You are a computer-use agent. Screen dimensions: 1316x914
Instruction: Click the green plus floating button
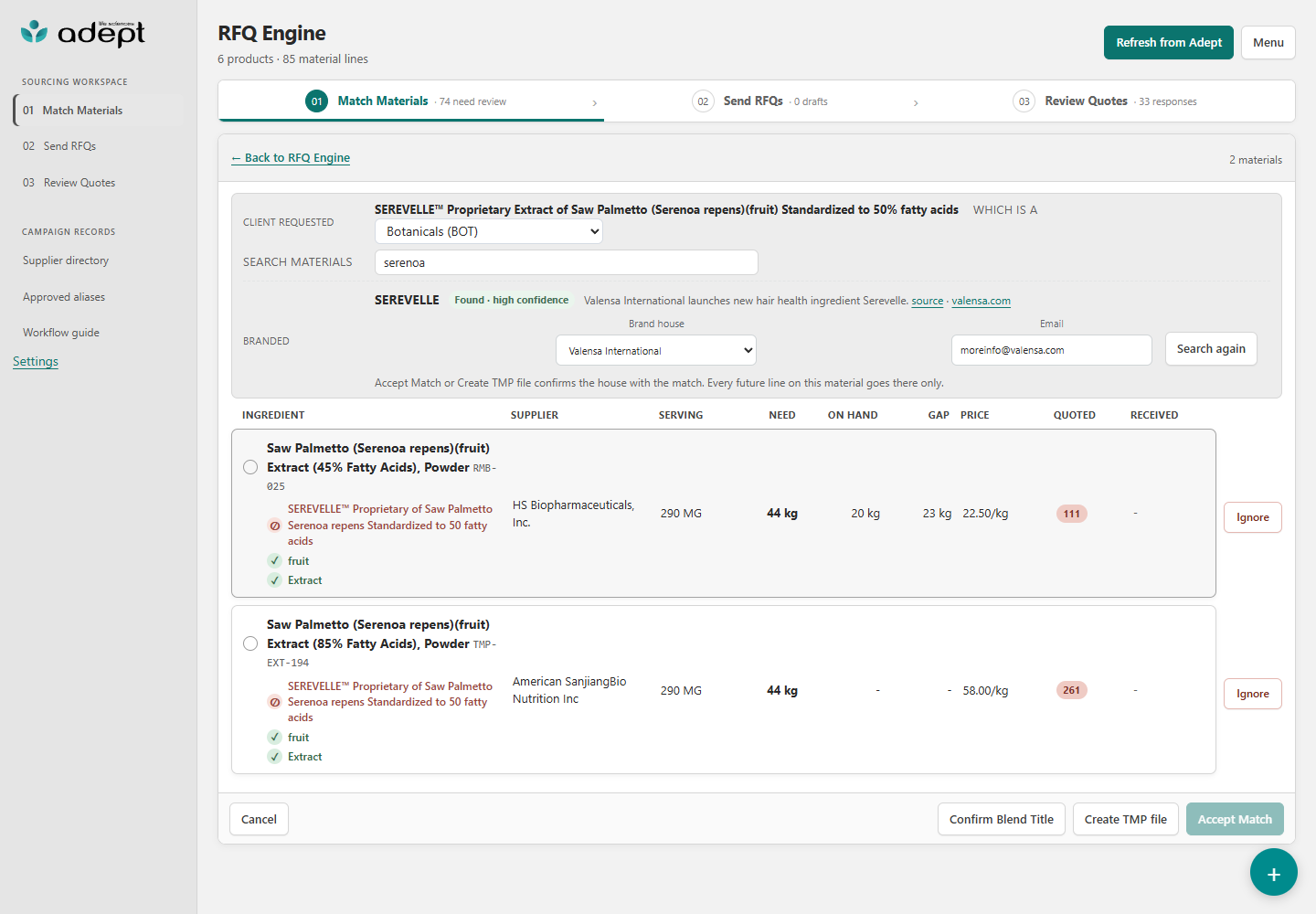point(1274,872)
